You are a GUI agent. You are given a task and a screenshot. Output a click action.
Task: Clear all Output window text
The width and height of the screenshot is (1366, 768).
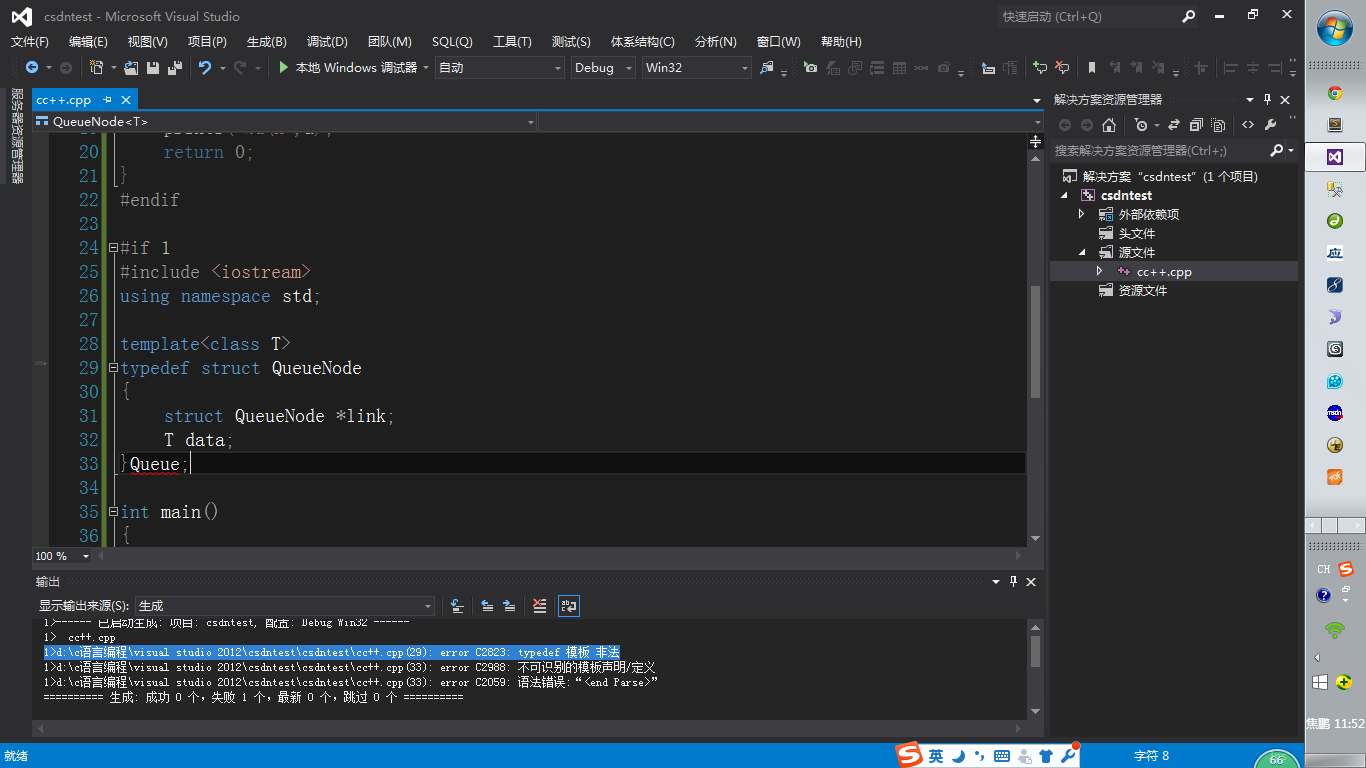click(540, 605)
